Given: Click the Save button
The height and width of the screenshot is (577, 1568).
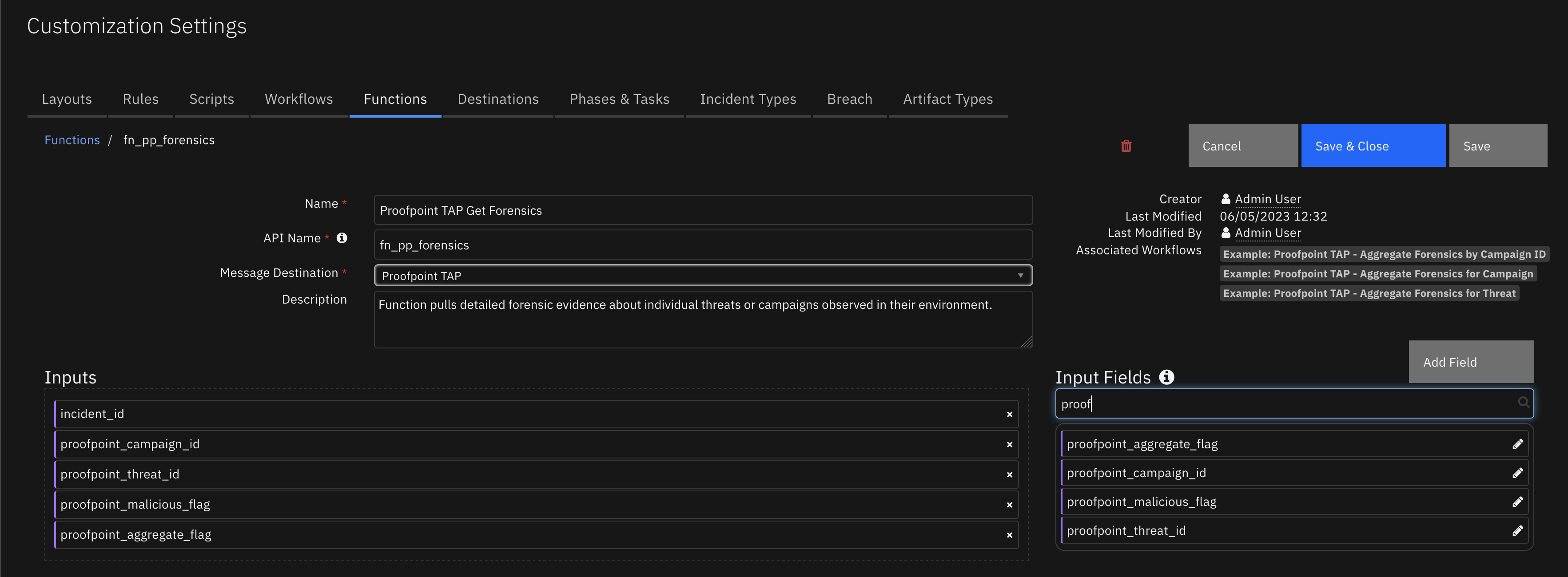Looking at the screenshot, I should pos(1498,146).
